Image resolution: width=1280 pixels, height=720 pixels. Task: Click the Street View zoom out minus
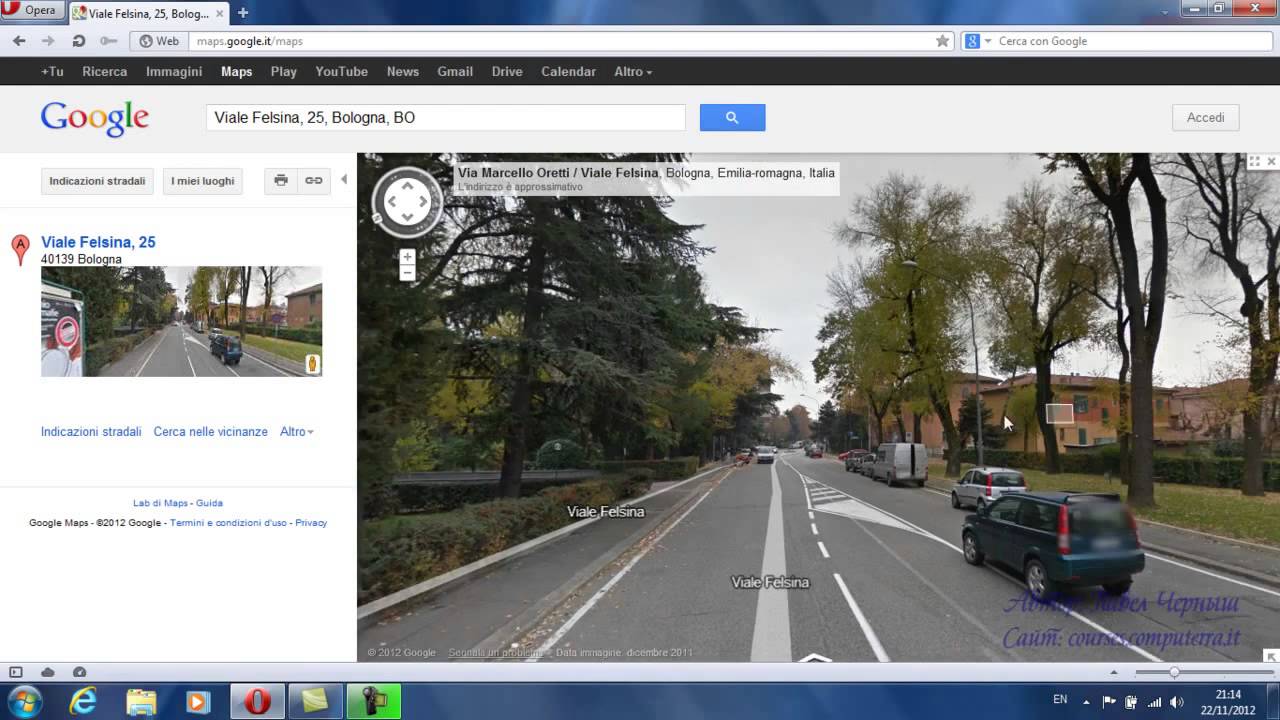[x=407, y=273]
